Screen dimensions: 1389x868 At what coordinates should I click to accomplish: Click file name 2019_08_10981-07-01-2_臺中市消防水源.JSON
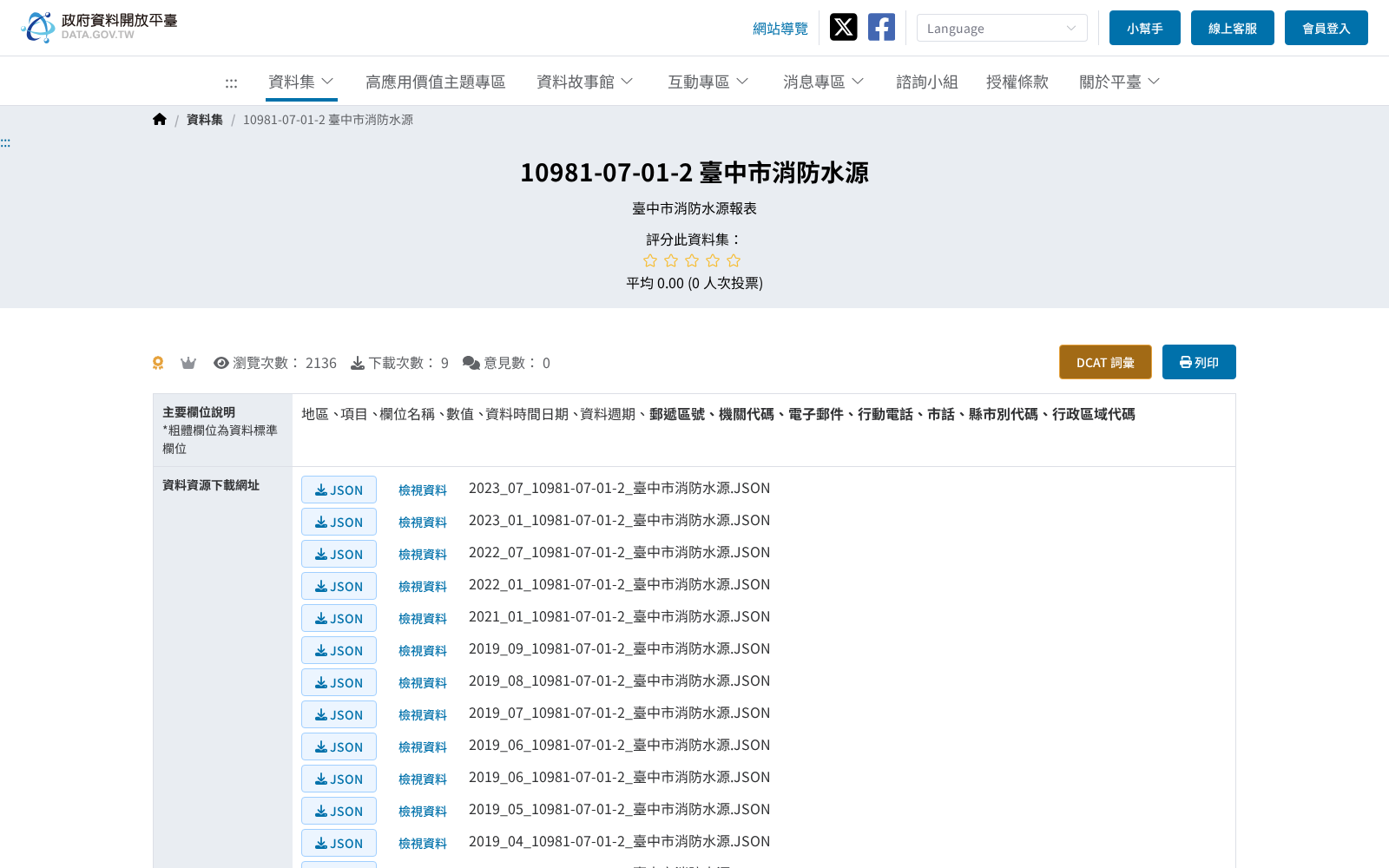click(620, 681)
